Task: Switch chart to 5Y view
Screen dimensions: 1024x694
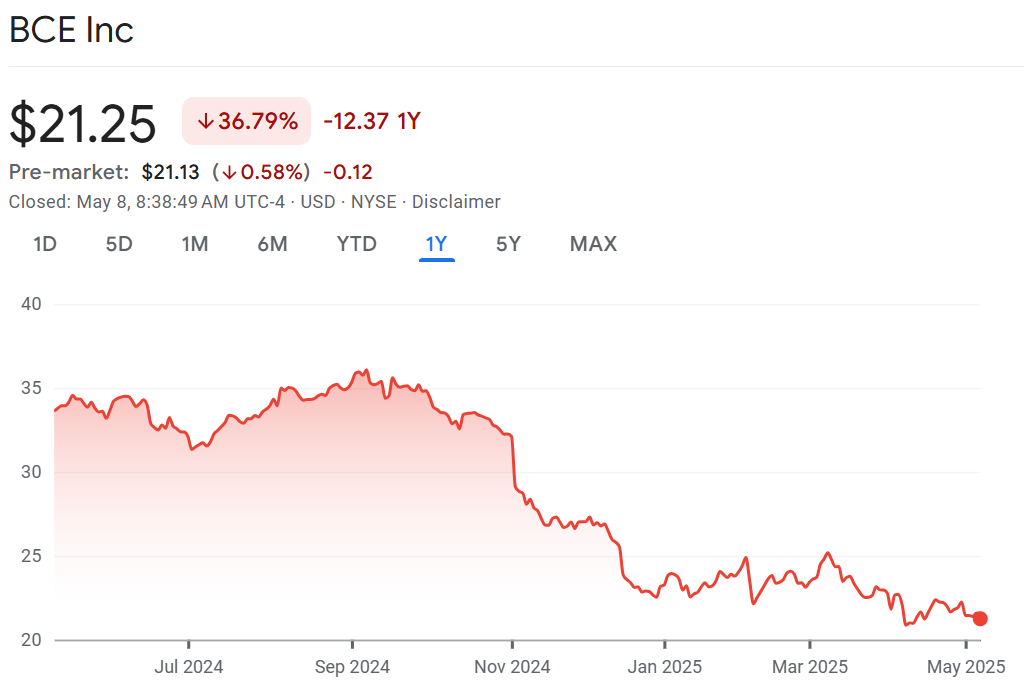Action: point(508,244)
